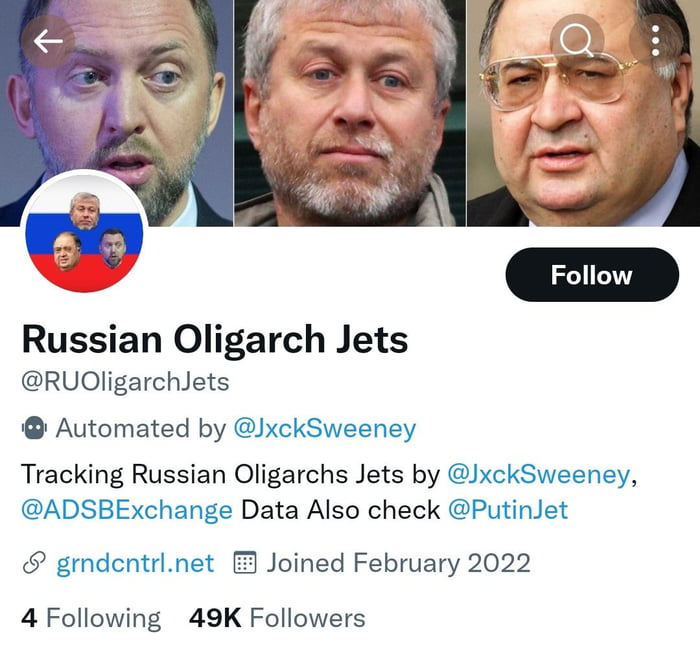Click the calendar icon next to join date
Image resolution: width=700 pixels, height=653 pixels.
tap(244, 563)
